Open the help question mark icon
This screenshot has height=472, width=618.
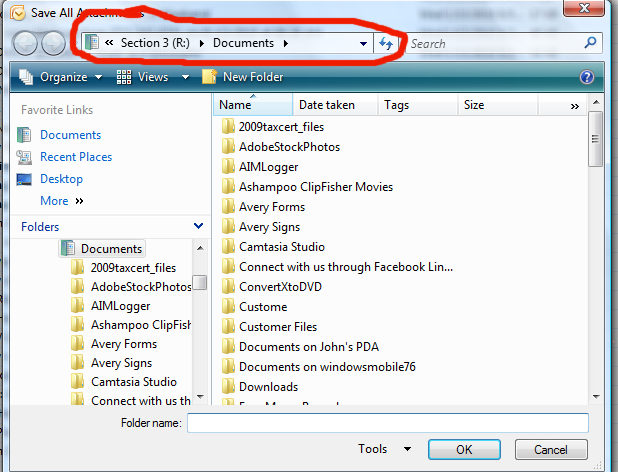coord(587,77)
